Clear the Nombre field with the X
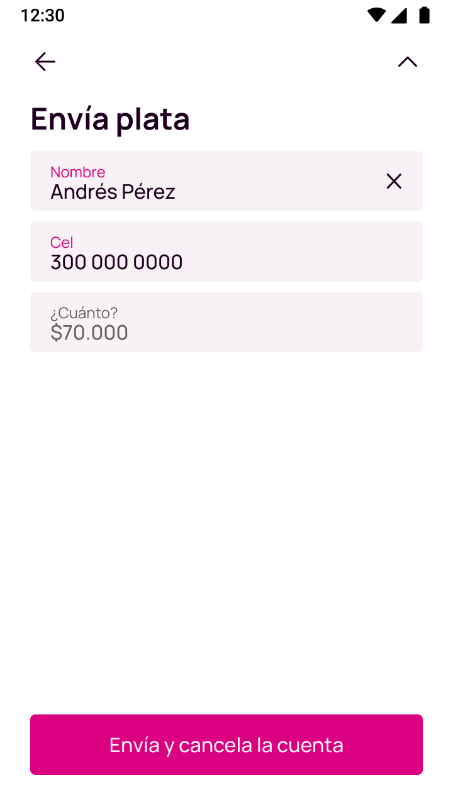This screenshot has width=453, height=805. click(394, 181)
